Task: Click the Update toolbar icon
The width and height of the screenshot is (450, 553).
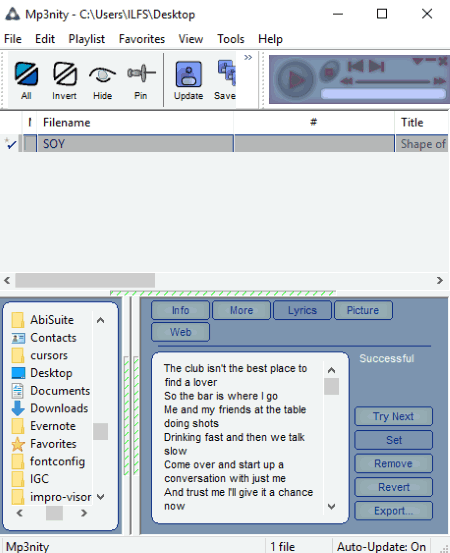Action: 189,74
